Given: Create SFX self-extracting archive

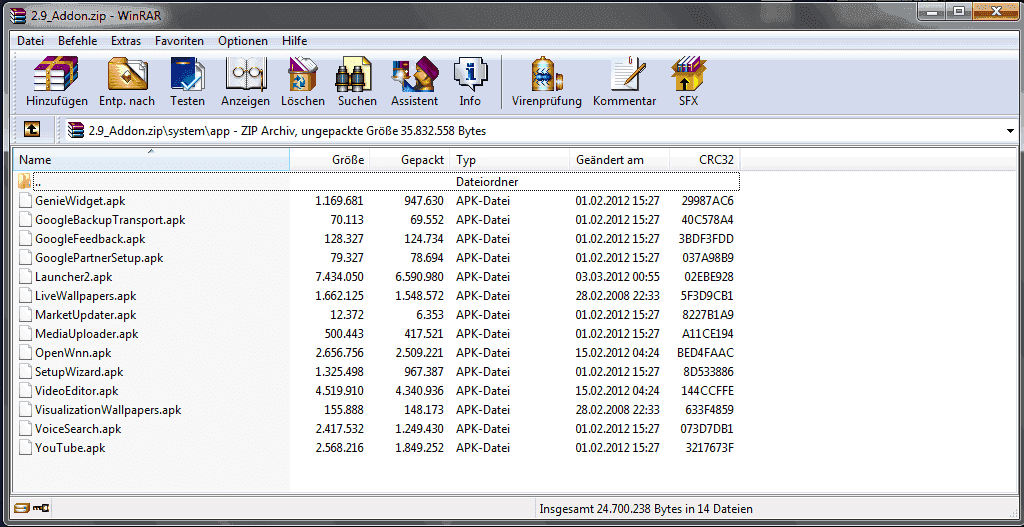Looking at the screenshot, I should [688, 82].
